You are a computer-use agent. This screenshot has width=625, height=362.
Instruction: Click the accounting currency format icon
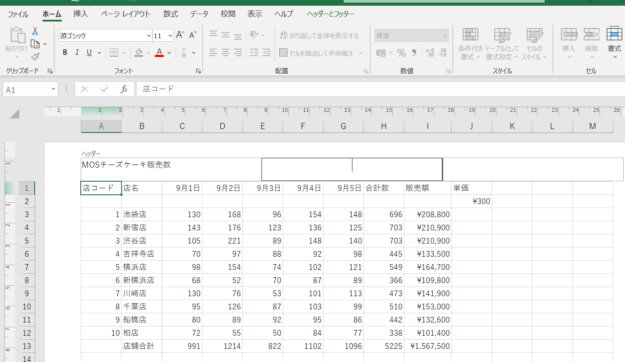[381, 53]
